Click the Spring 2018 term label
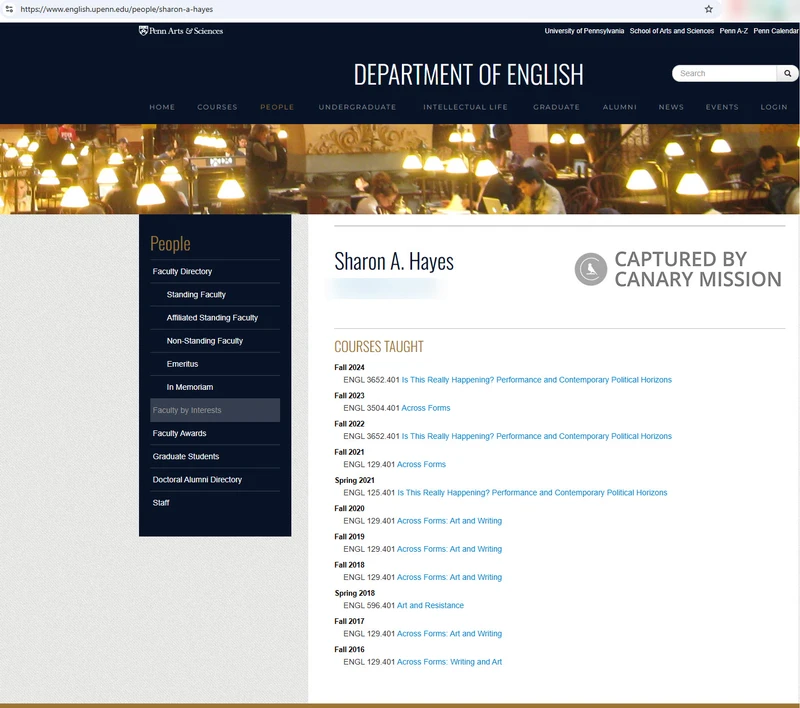 [x=355, y=593]
